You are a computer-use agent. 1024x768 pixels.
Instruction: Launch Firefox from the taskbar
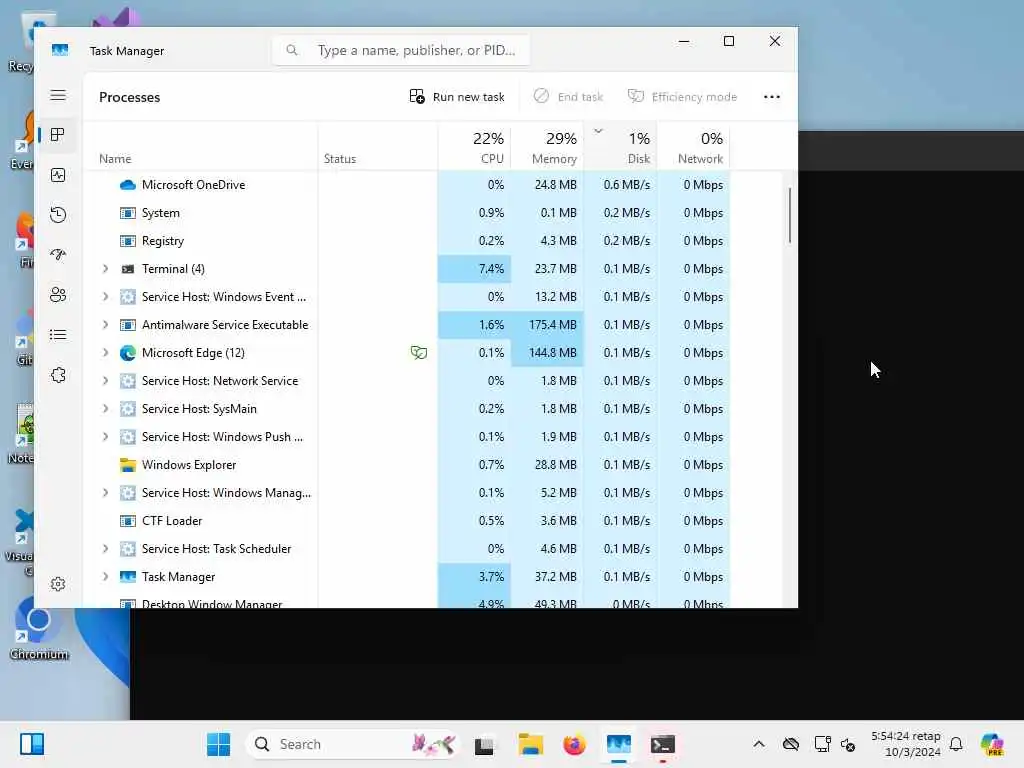pyautogui.click(x=574, y=744)
